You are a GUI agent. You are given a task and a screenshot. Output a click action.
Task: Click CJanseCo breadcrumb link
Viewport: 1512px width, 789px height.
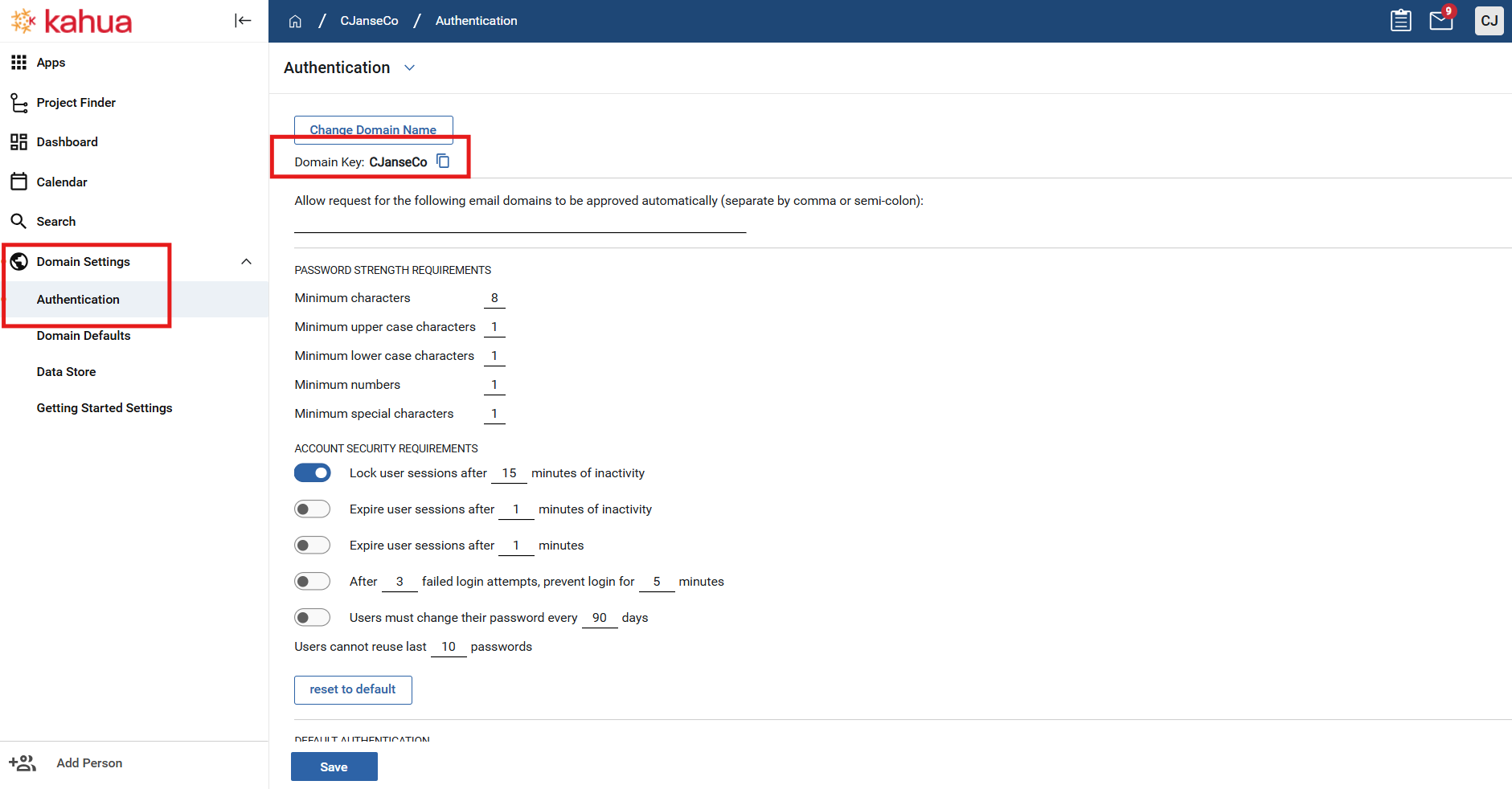pos(369,21)
